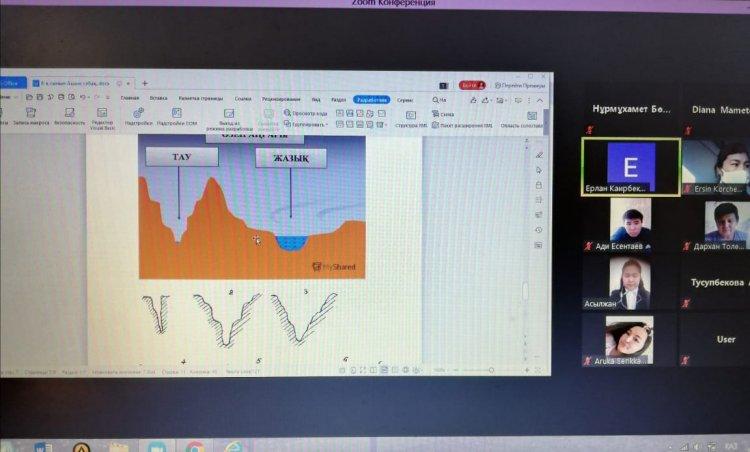Viewport: 750px width, 452px height.
Task: Click the pen tool in right sidebar
Action: pyautogui.click(x=539, y=155)
